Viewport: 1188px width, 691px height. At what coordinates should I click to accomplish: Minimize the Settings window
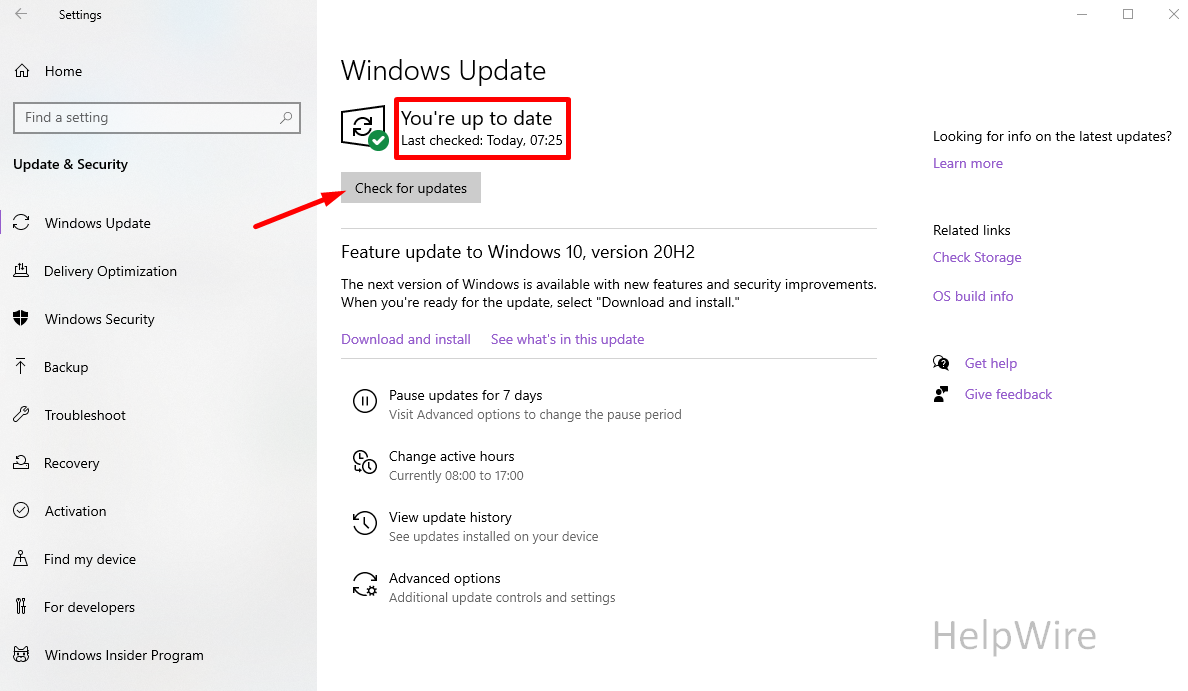[1082, 14]
